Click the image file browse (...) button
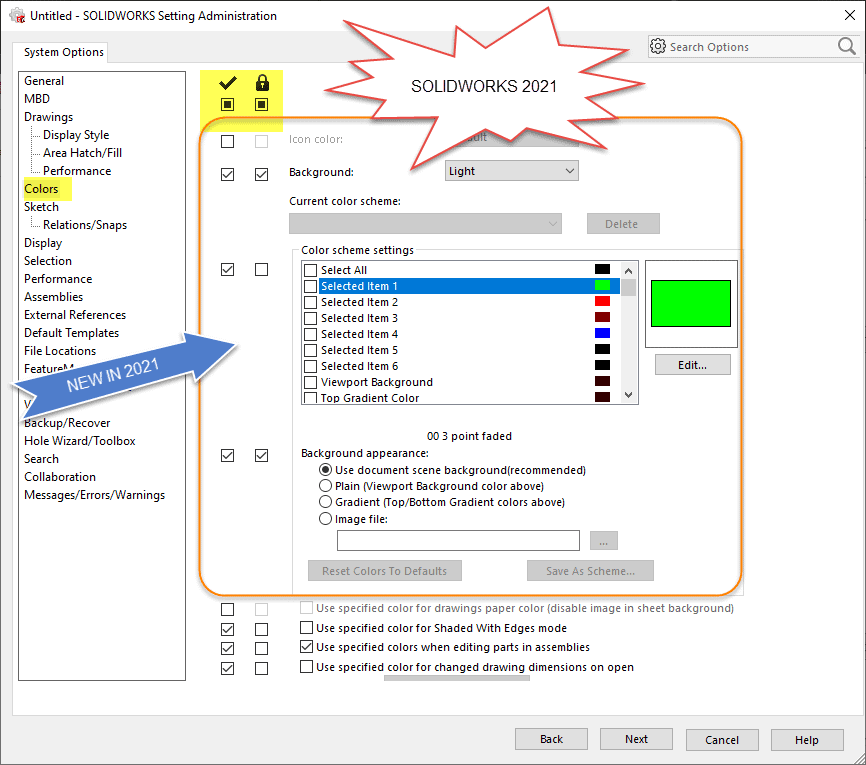Viewport: 866px width, 765px height. tap(604, 541)
